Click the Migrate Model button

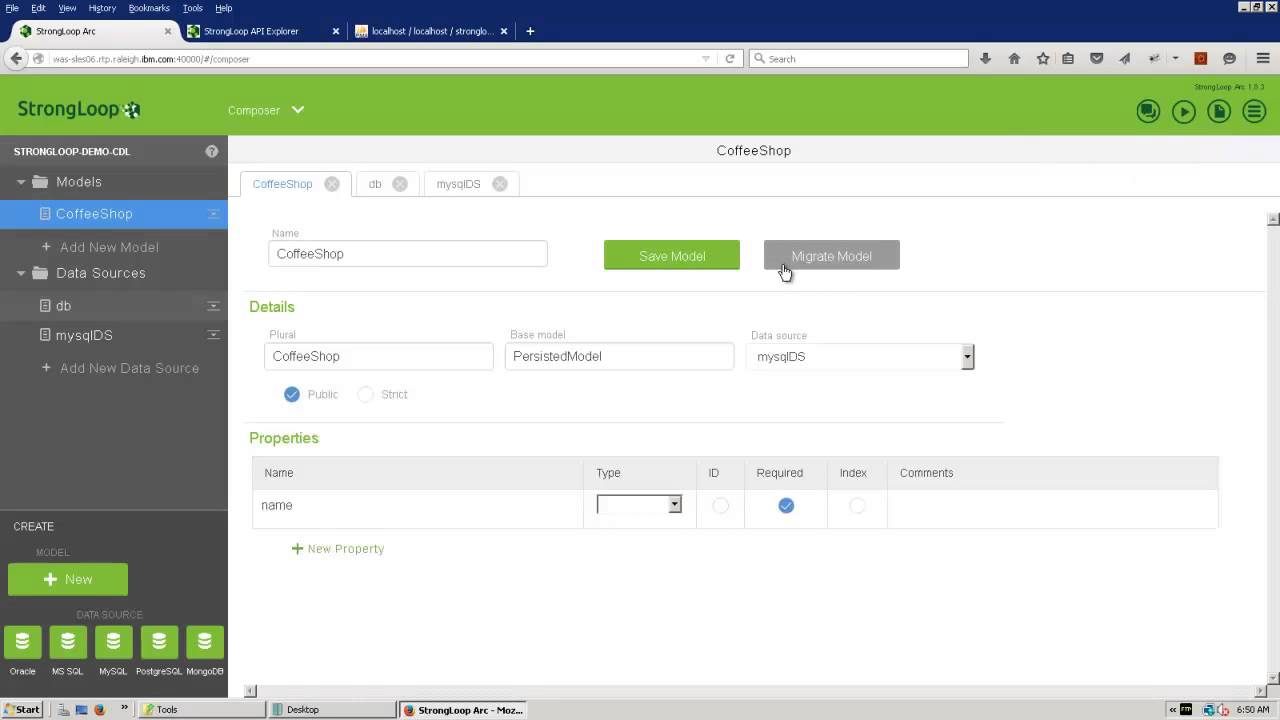click(832, 256)
